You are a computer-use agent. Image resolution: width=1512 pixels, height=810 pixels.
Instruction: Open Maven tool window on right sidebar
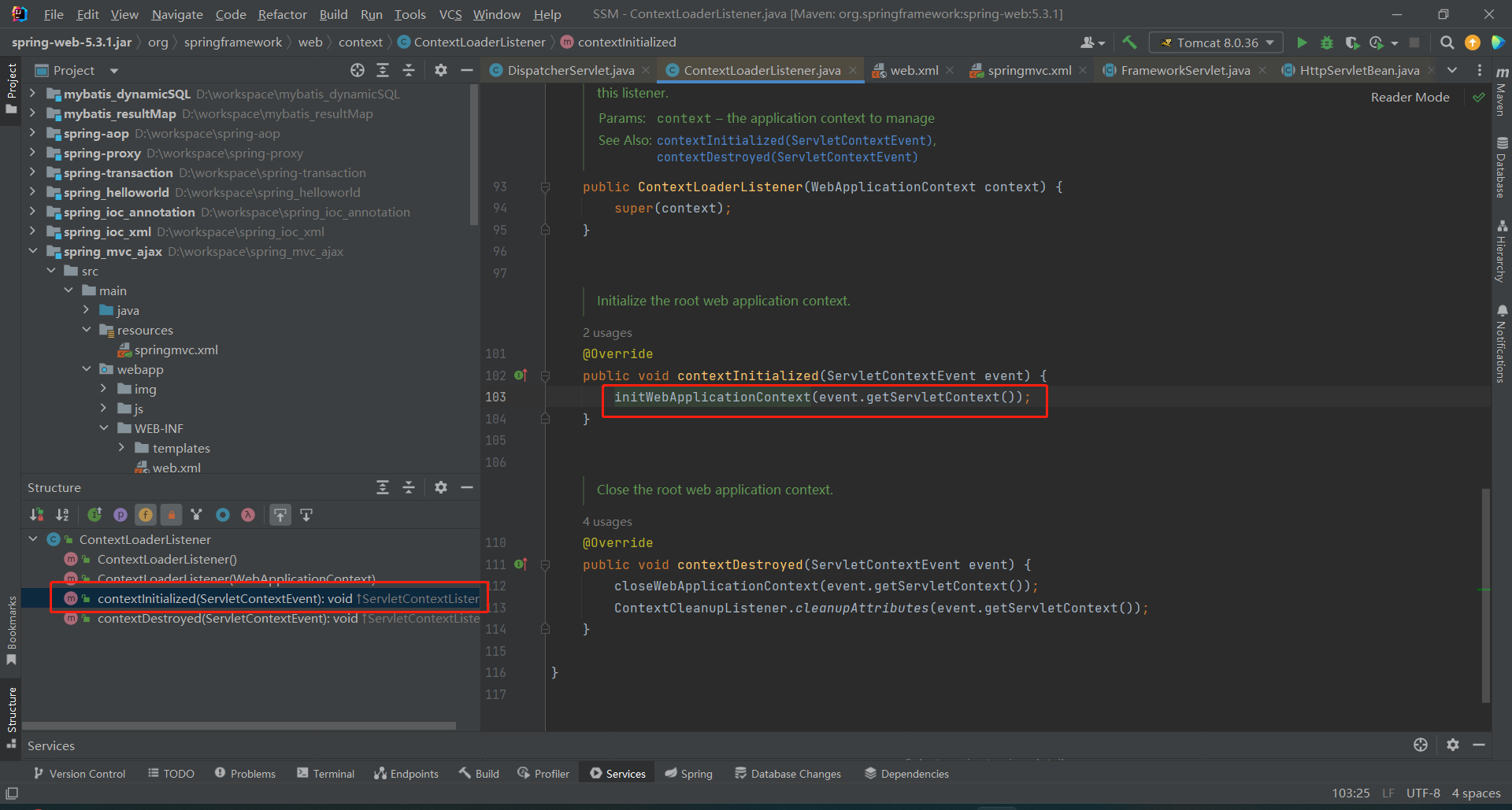click(x=1502, y=93)
